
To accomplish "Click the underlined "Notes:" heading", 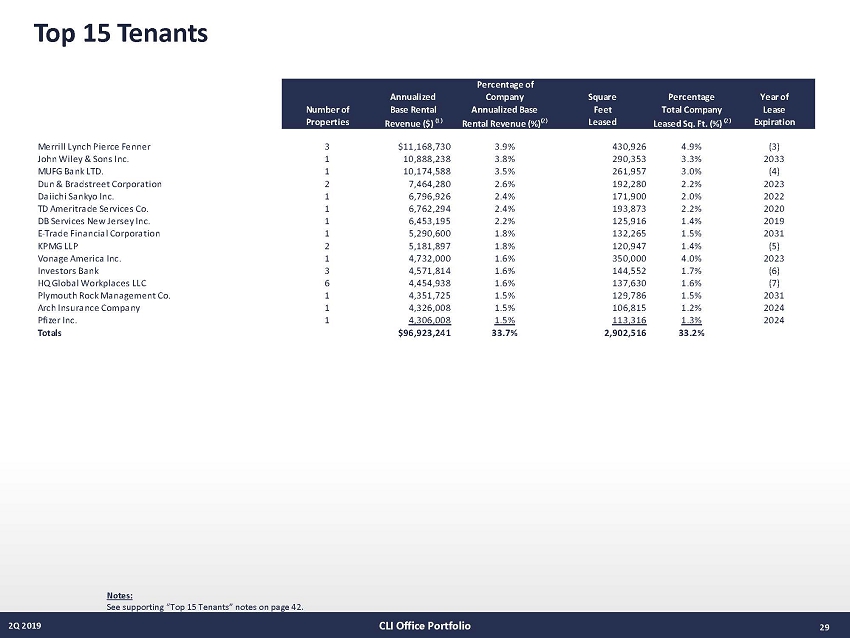I will click(x=118, y=596).
